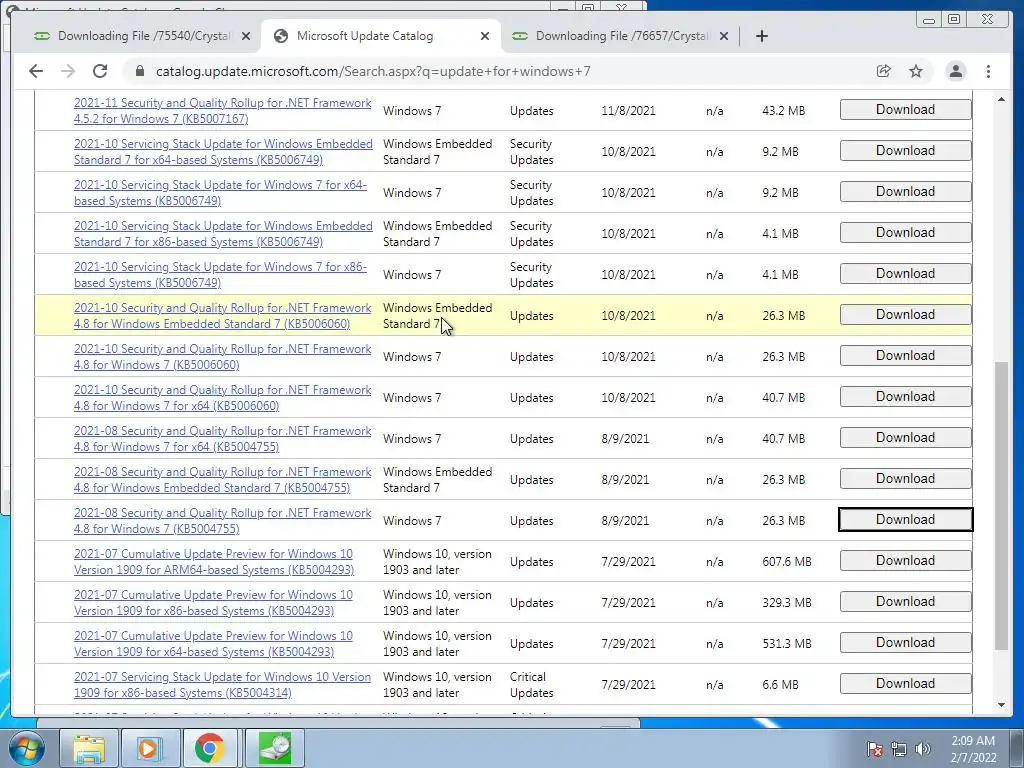Screen dimensions: 1024x768
Task: Download highlighted KB5006060 Embedded Standard 7 update
Action: pos(905,315)
